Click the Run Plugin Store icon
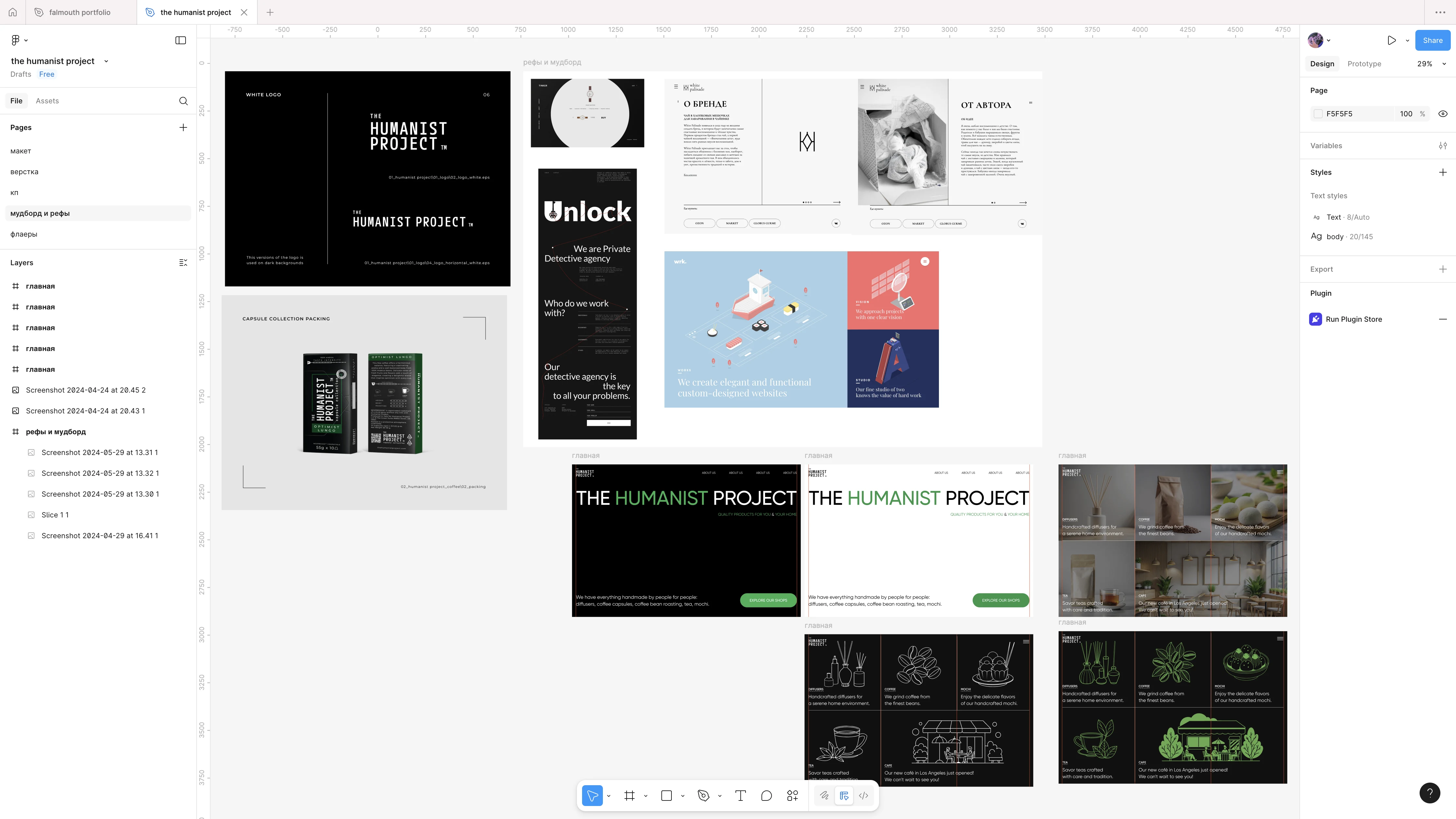 1315,319
